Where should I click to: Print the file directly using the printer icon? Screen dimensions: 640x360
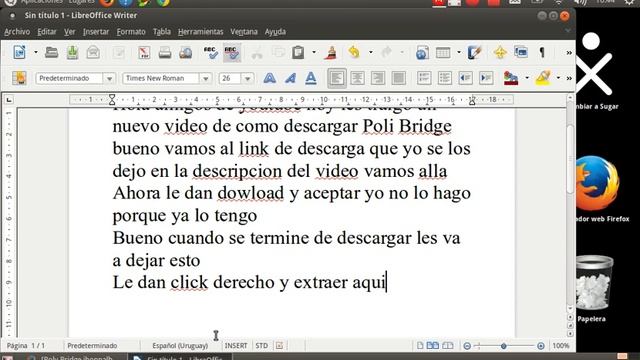coord(165,52)
